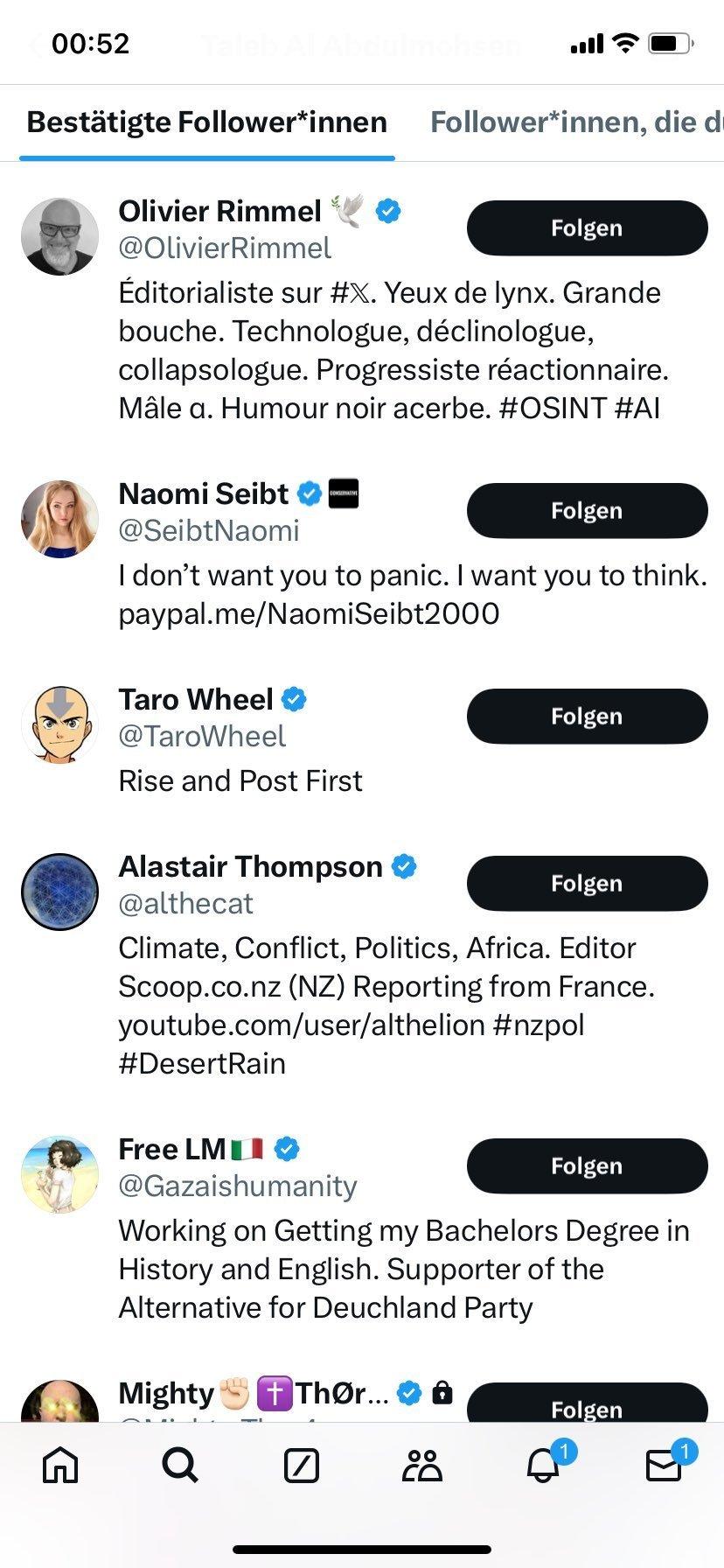
Task: Open the Communities people icon
Action: 422,1465
